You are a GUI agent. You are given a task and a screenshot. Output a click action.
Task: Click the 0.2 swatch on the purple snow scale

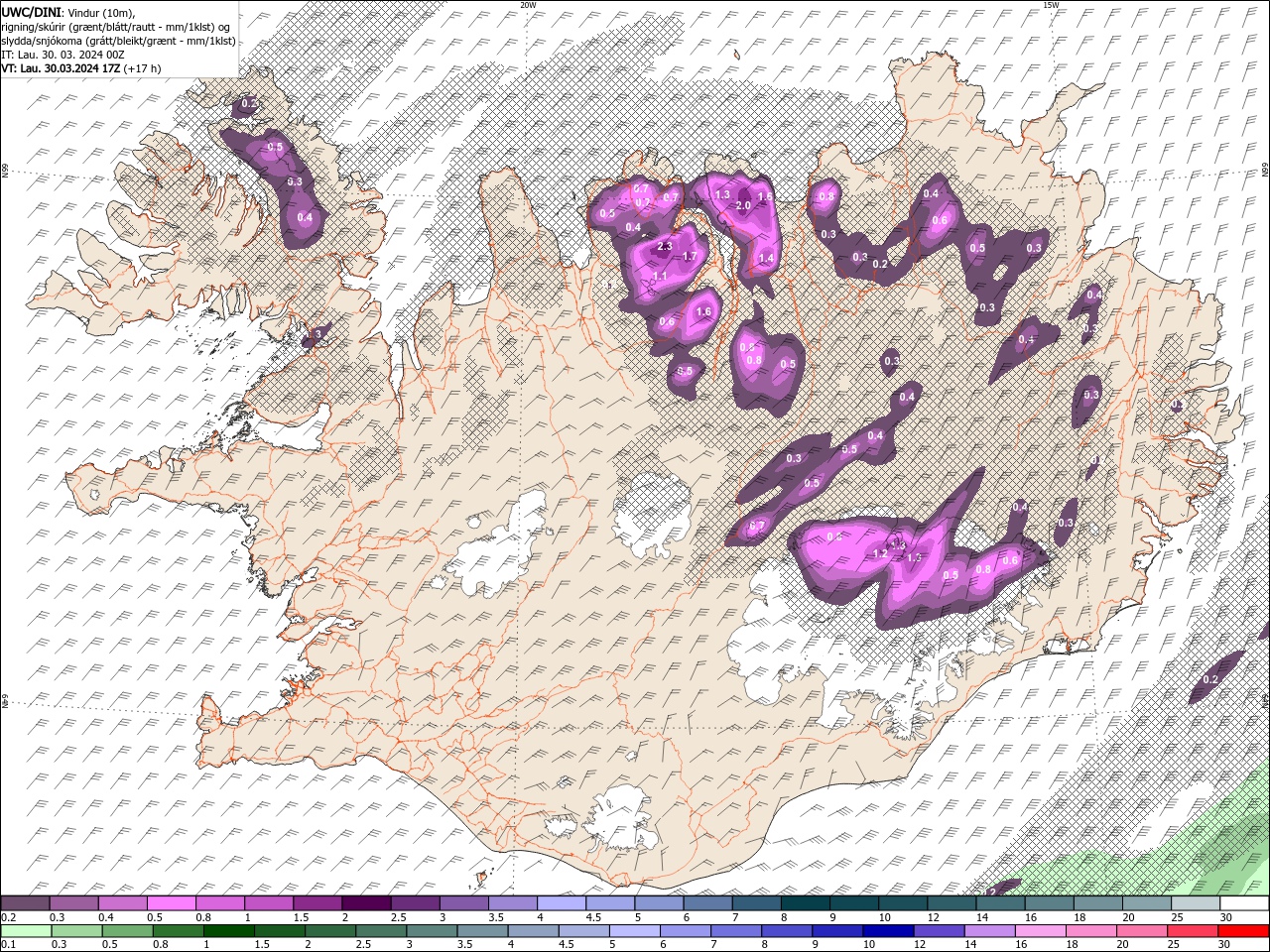[x=25, y=903]
